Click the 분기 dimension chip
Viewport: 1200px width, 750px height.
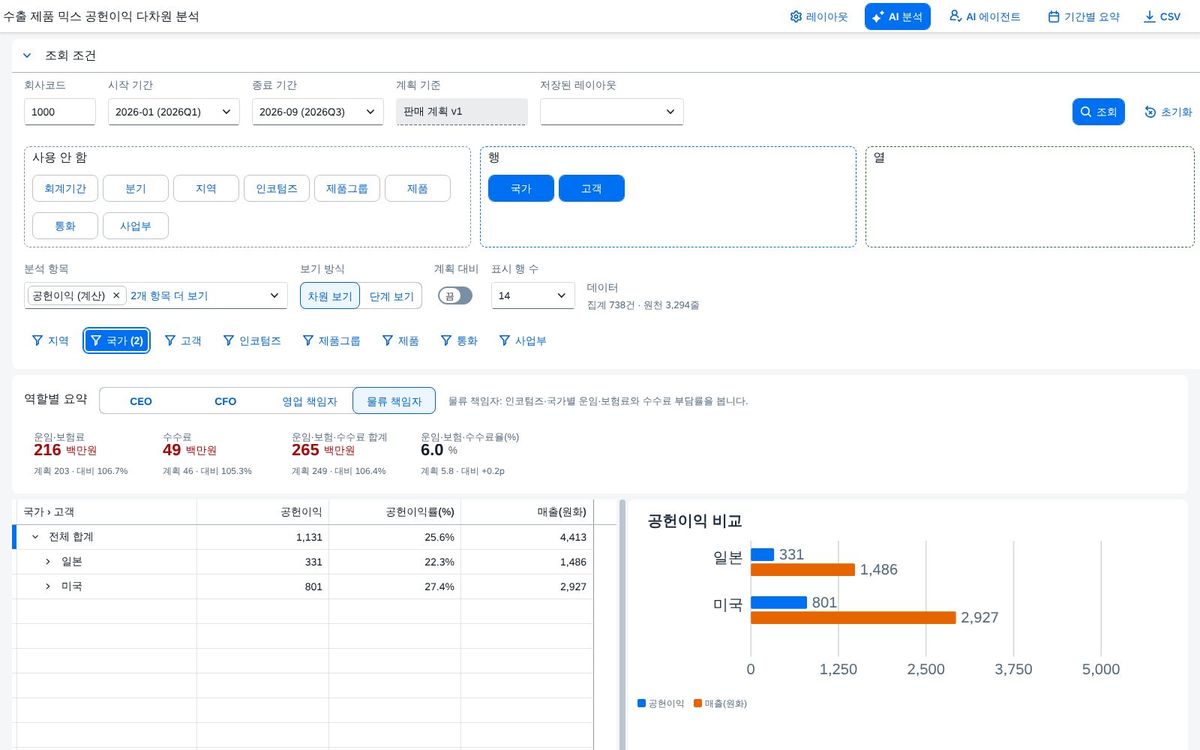coord(136,189)
